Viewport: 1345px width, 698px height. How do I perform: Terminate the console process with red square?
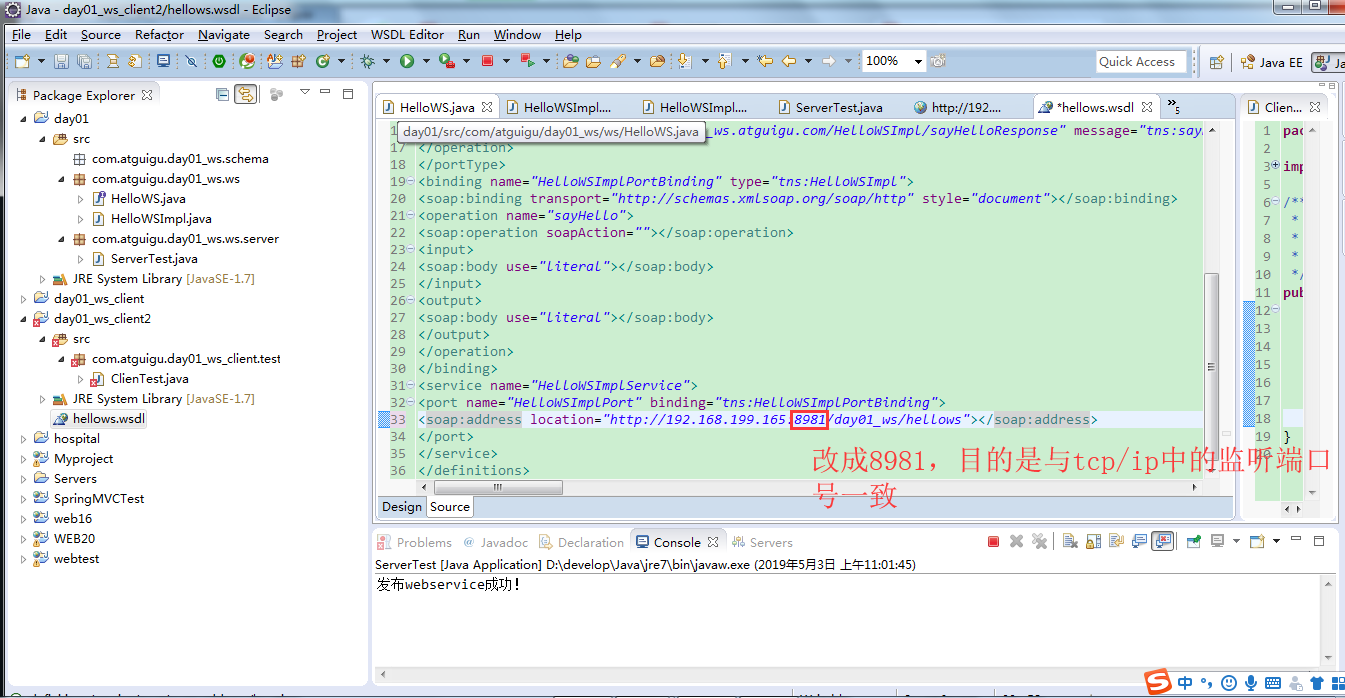click(x=993, y=541)
